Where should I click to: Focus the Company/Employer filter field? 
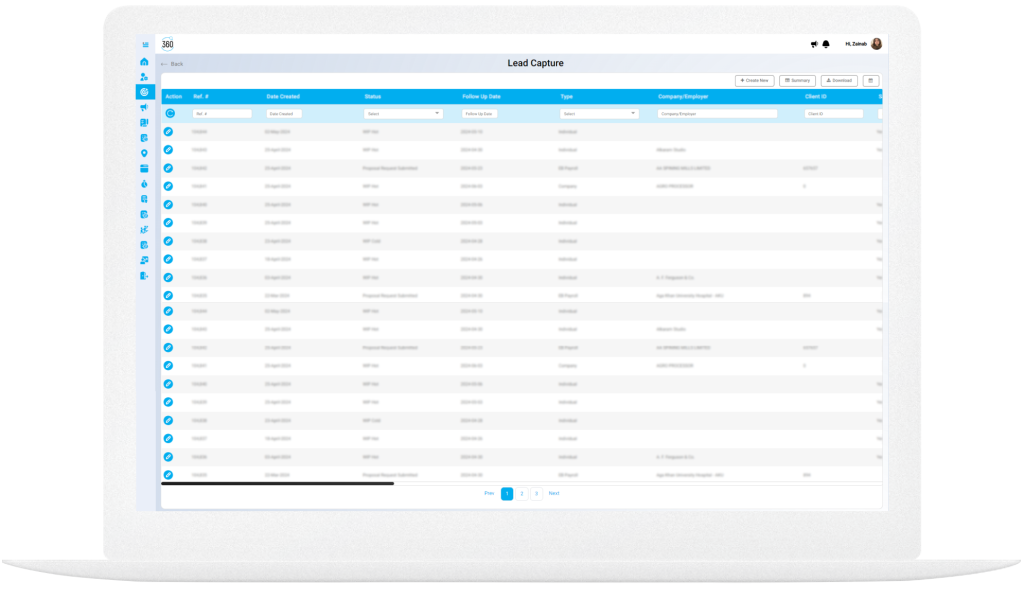click(717, 114)
